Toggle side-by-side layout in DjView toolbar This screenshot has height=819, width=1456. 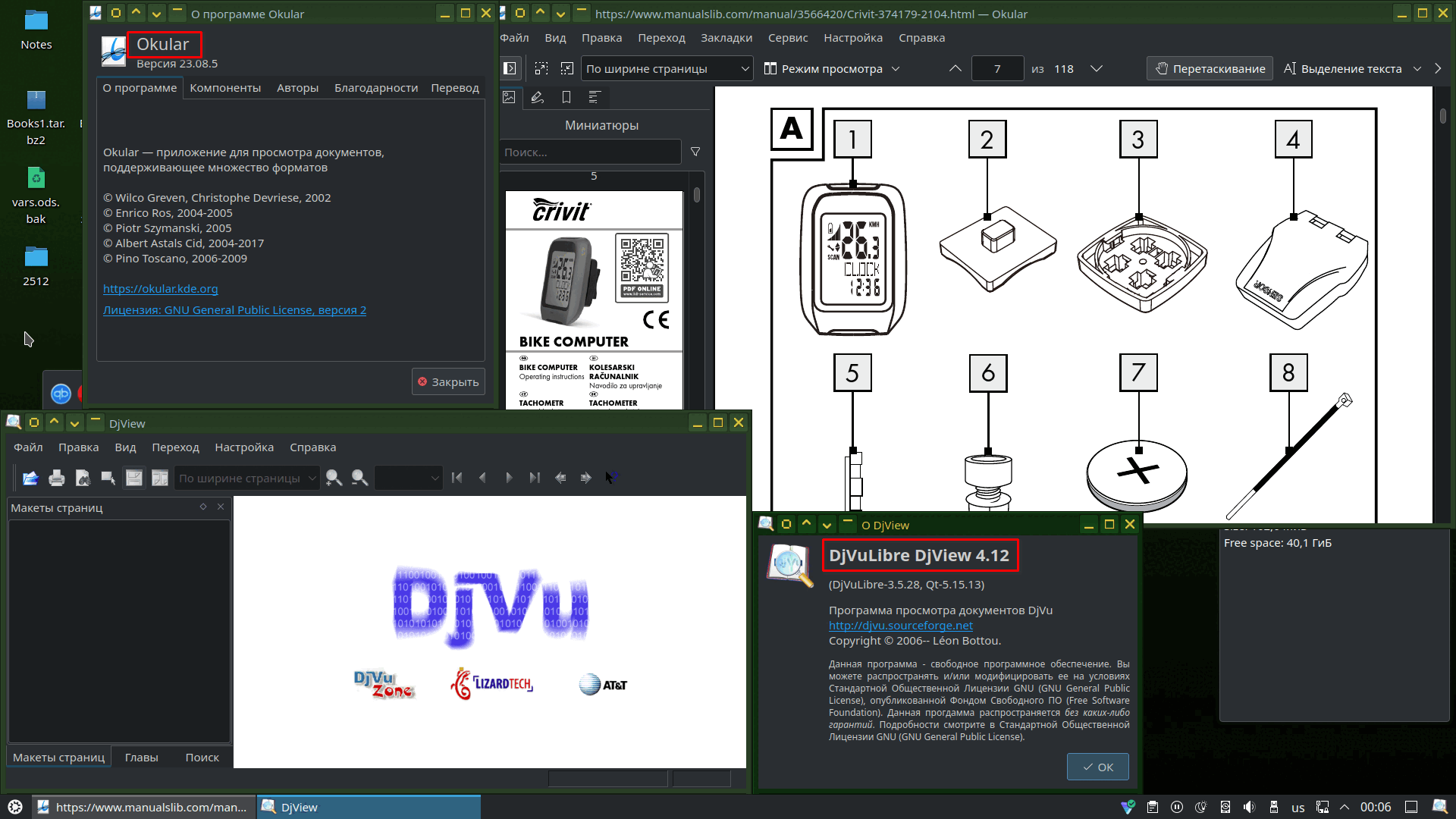coord(160,478)
